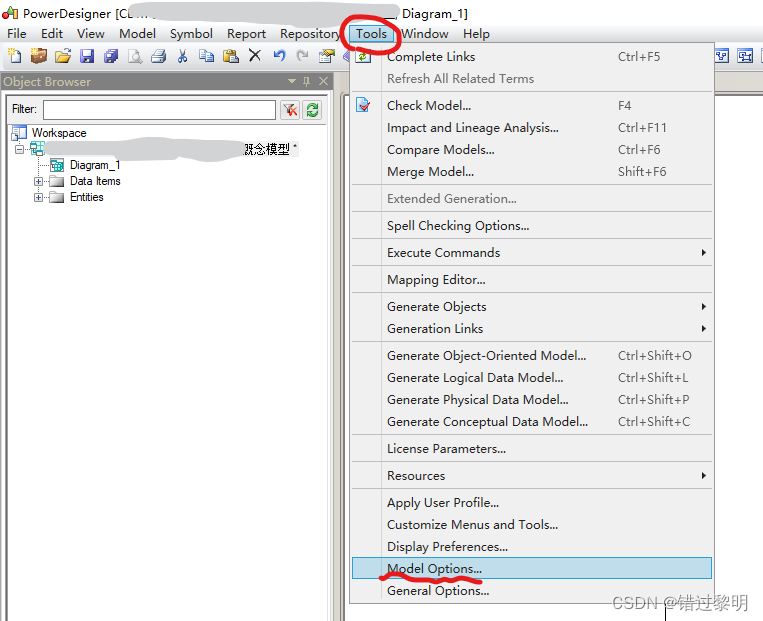
Task: Open the Window menu
Action: [x=424, y=34]
